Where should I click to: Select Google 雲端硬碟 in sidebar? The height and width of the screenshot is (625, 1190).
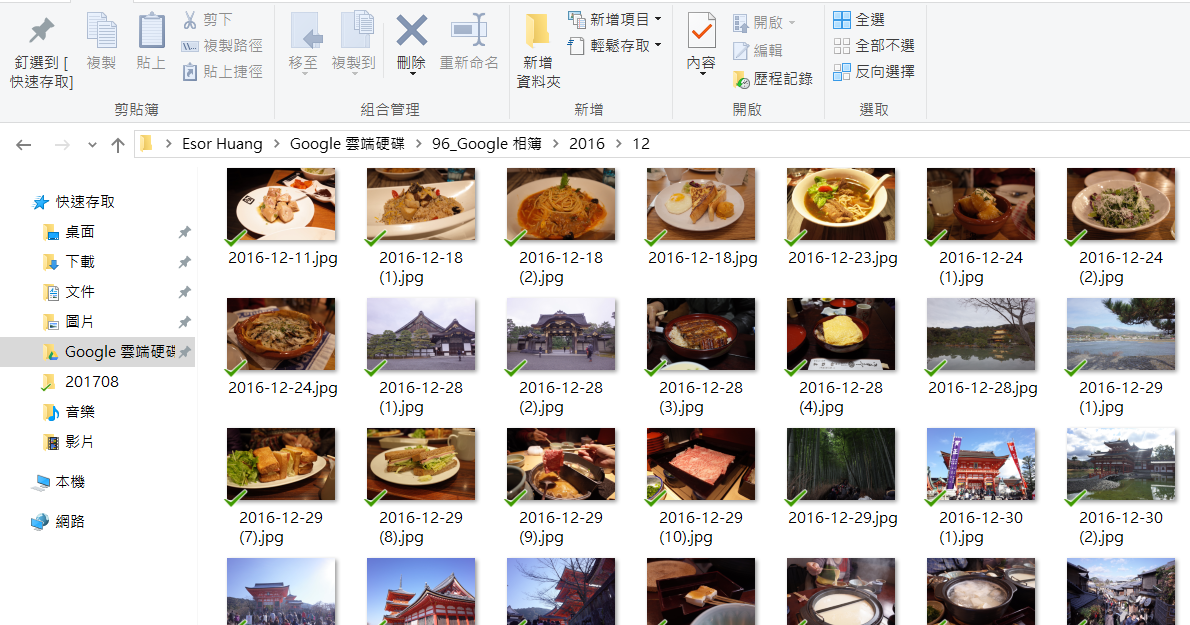pos(97,352)
